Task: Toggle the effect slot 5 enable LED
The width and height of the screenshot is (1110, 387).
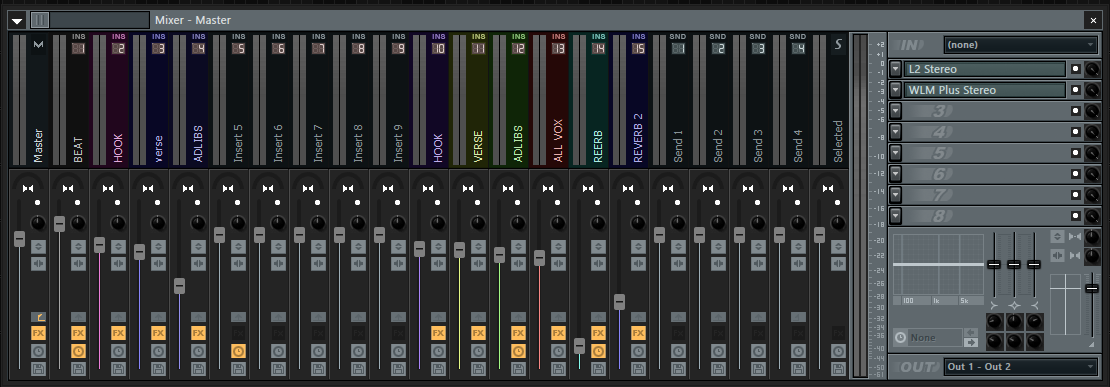Action: [1075, 153]
